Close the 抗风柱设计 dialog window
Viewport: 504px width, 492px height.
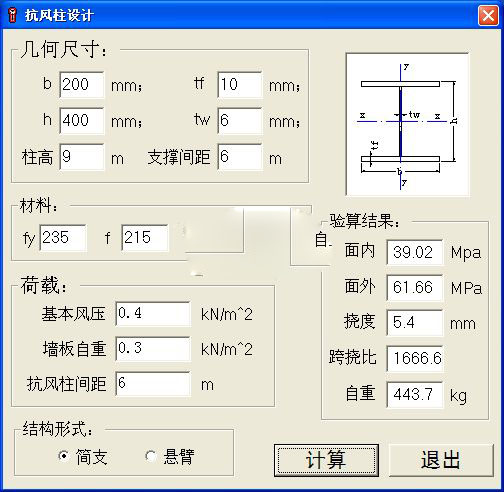tap(488, 16)
